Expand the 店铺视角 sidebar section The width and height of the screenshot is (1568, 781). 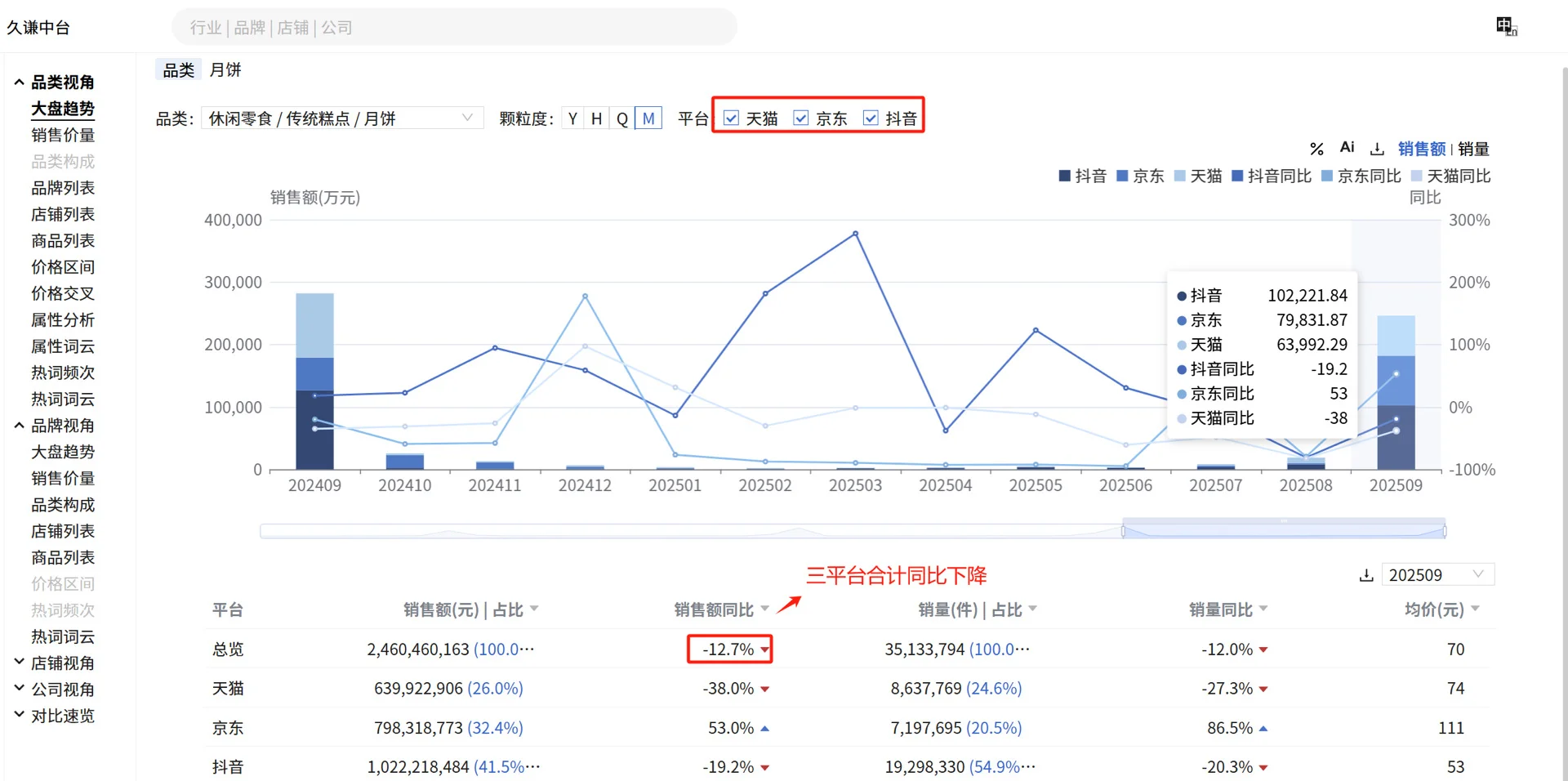[x=19, y=663]
